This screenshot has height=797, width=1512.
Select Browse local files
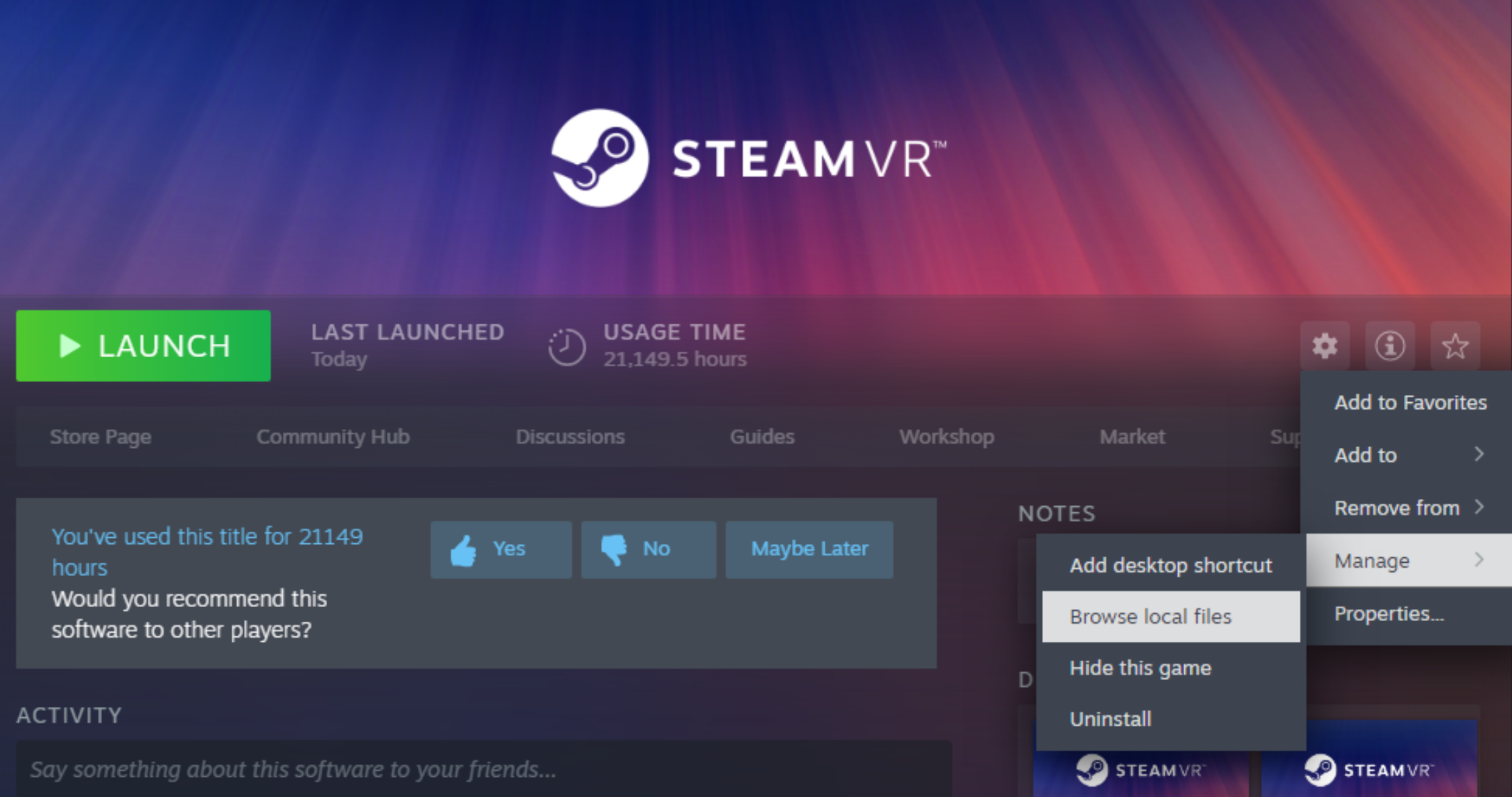1170,616
